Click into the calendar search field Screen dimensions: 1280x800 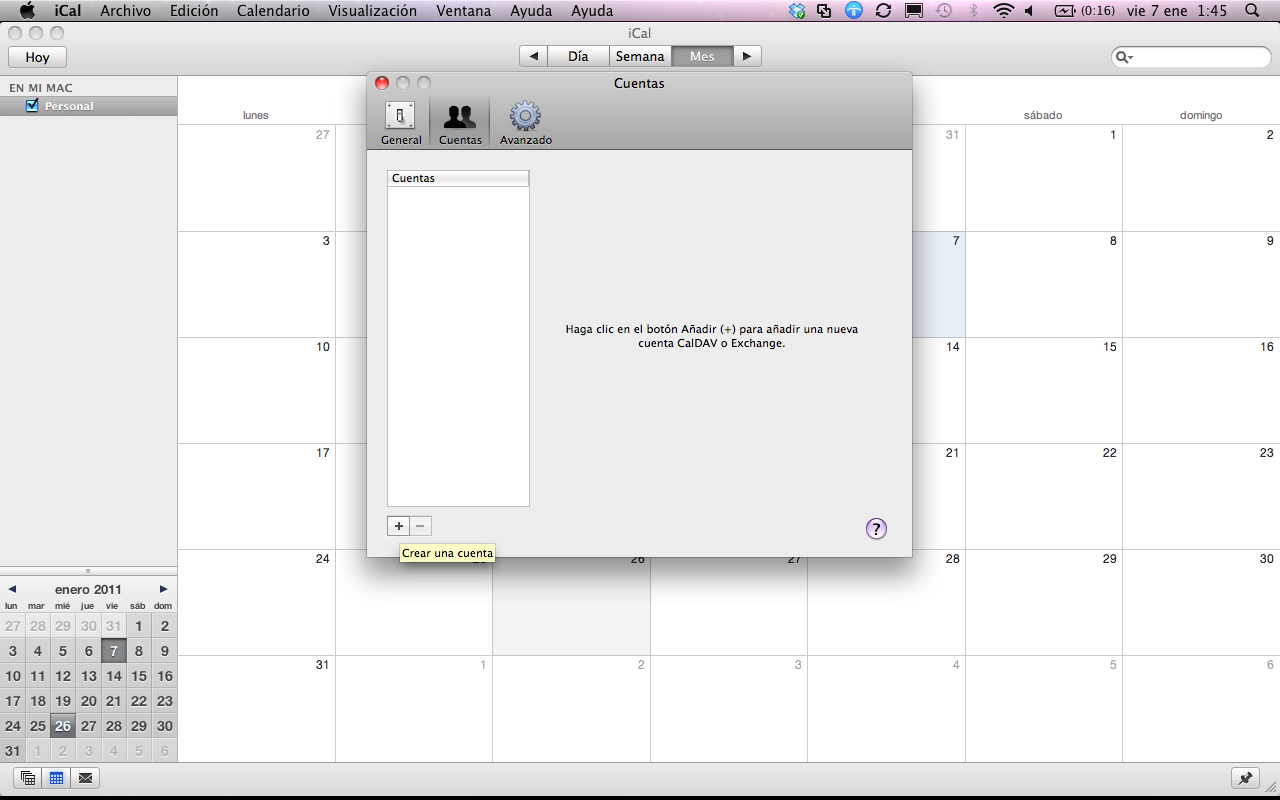[x=1191, y=57]
